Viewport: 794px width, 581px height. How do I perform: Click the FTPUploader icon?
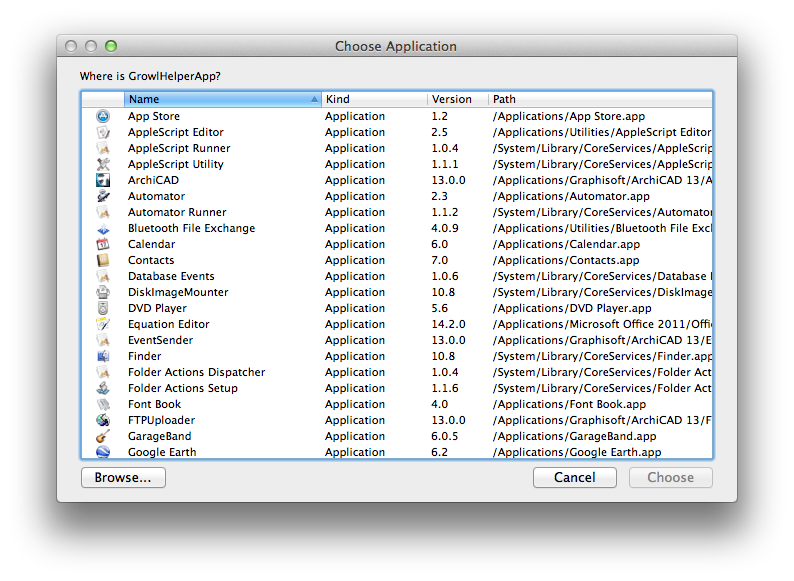103,420
